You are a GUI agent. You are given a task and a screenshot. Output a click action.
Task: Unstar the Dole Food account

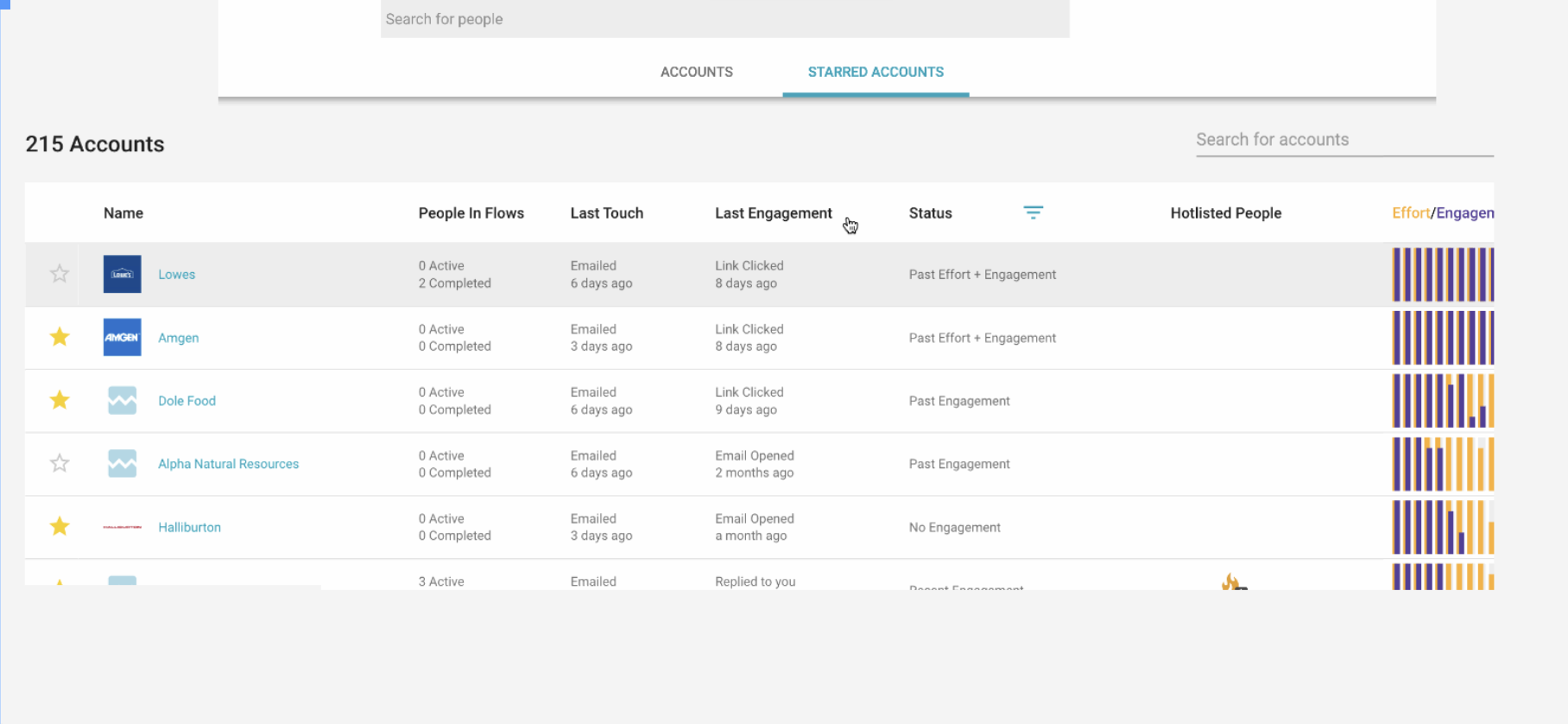point(60,400)
